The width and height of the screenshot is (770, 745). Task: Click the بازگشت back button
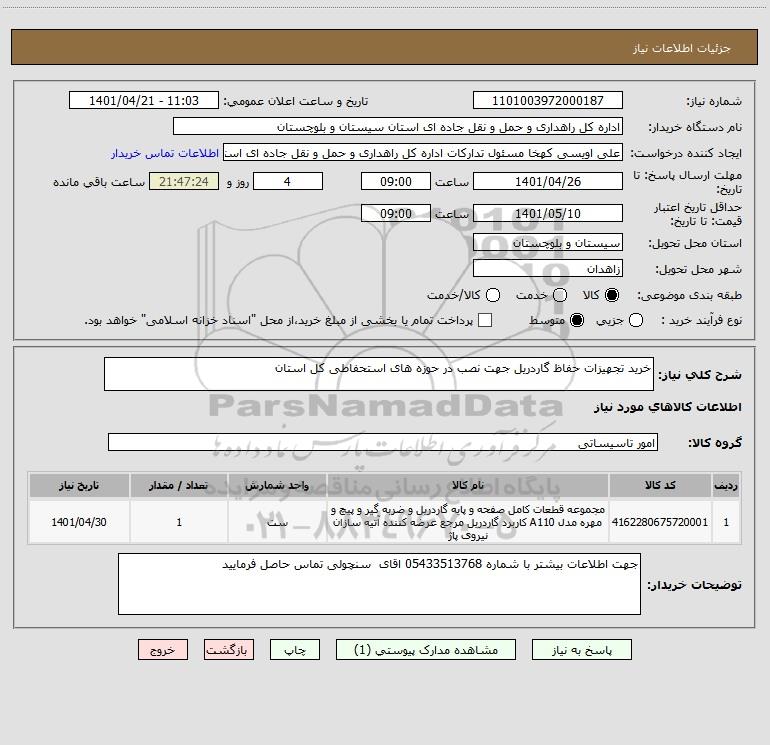(x=229, y=650)
